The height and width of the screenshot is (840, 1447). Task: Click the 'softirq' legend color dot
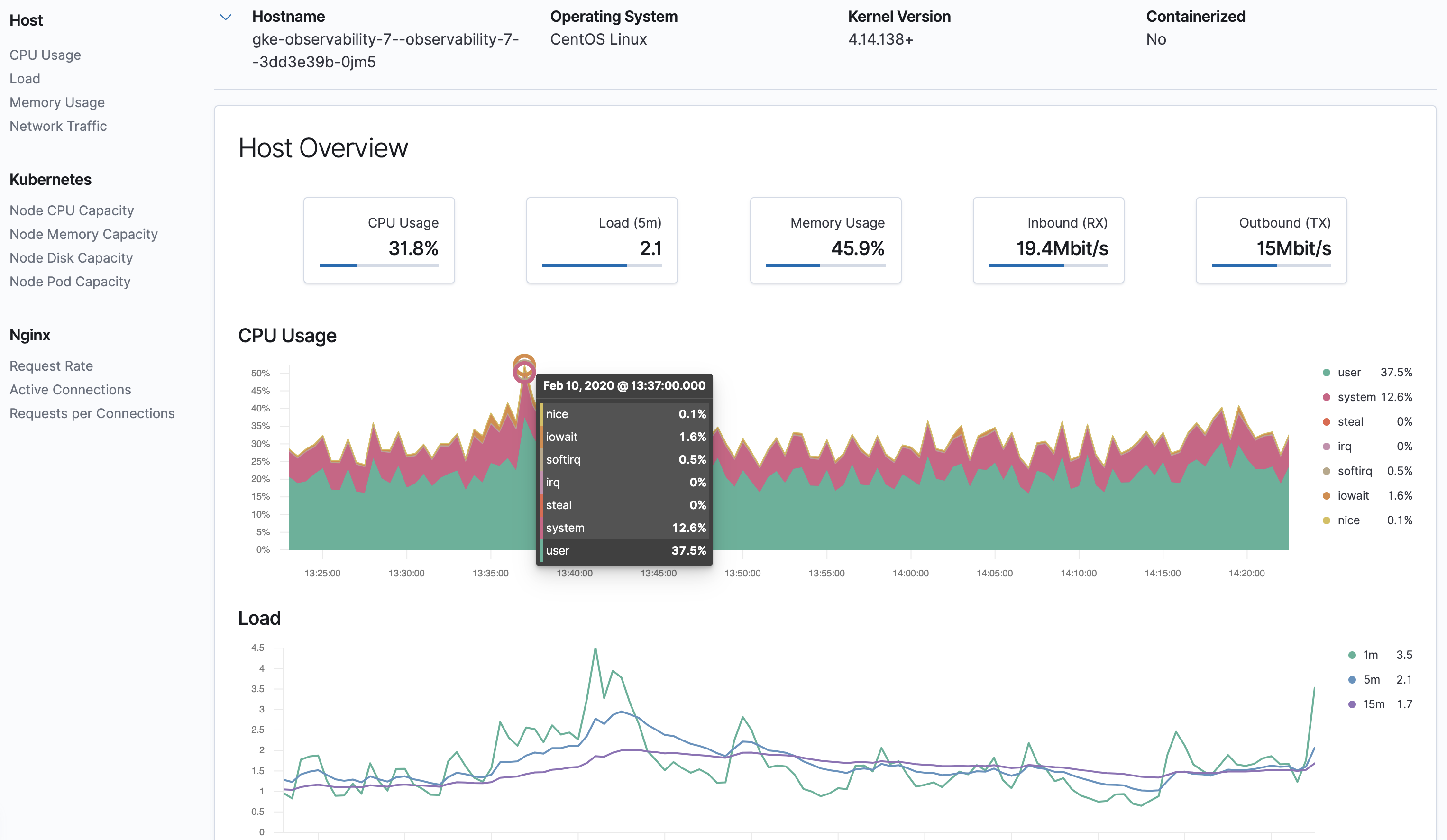pos(1326,471)
